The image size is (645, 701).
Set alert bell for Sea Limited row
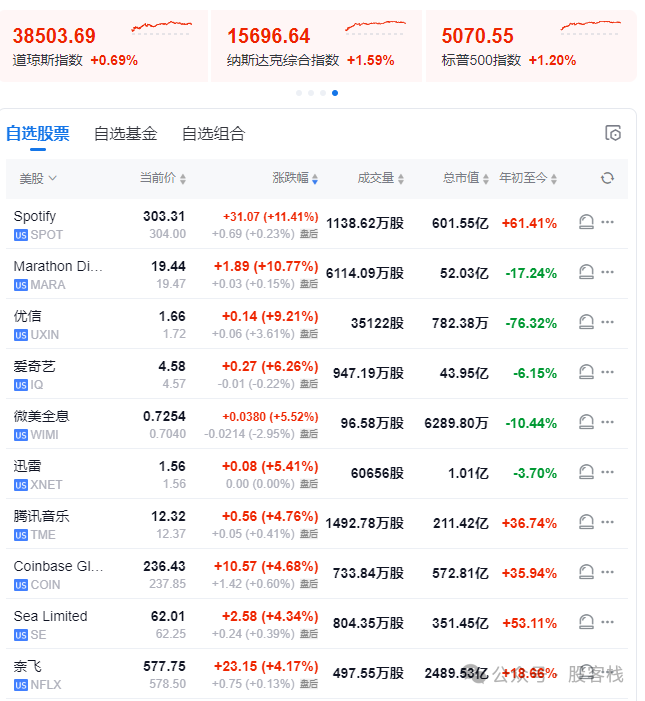tap(586, 623)
